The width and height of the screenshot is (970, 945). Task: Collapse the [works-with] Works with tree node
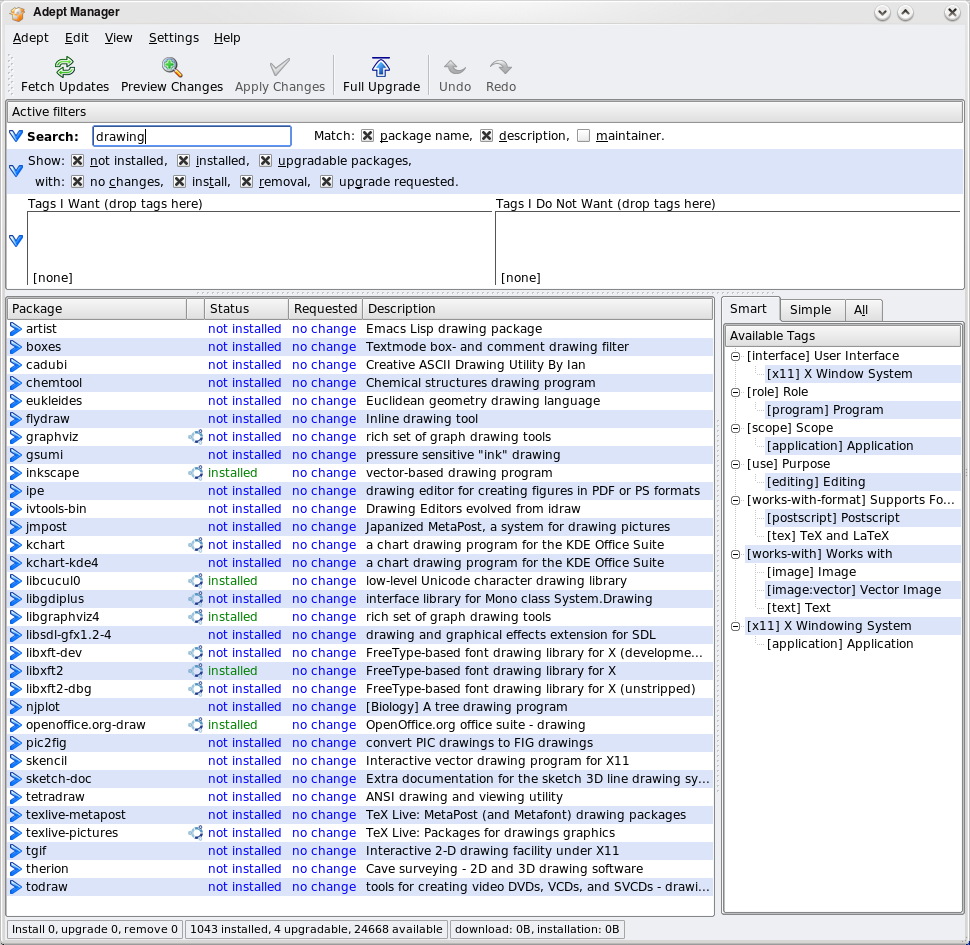point(736,554)
